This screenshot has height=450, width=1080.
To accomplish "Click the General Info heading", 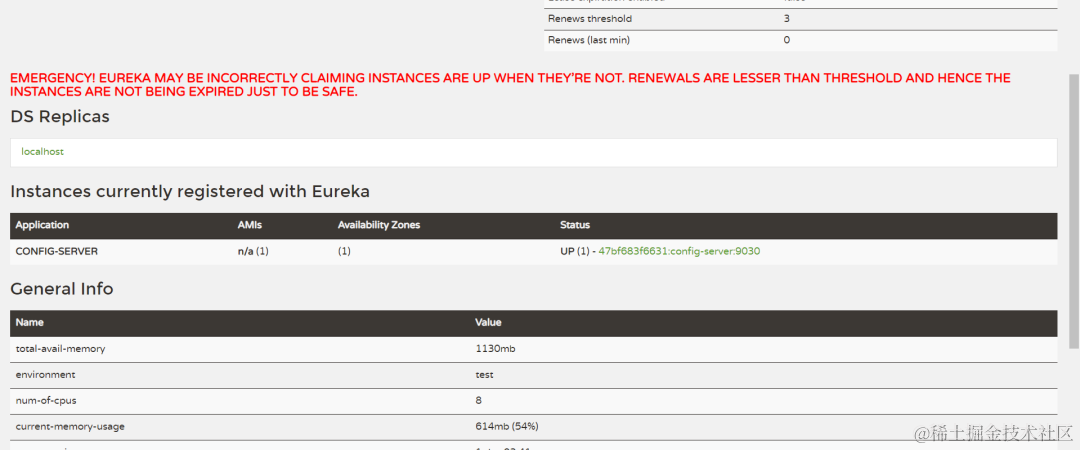I will pyautogui.click(x=62, y=289).
